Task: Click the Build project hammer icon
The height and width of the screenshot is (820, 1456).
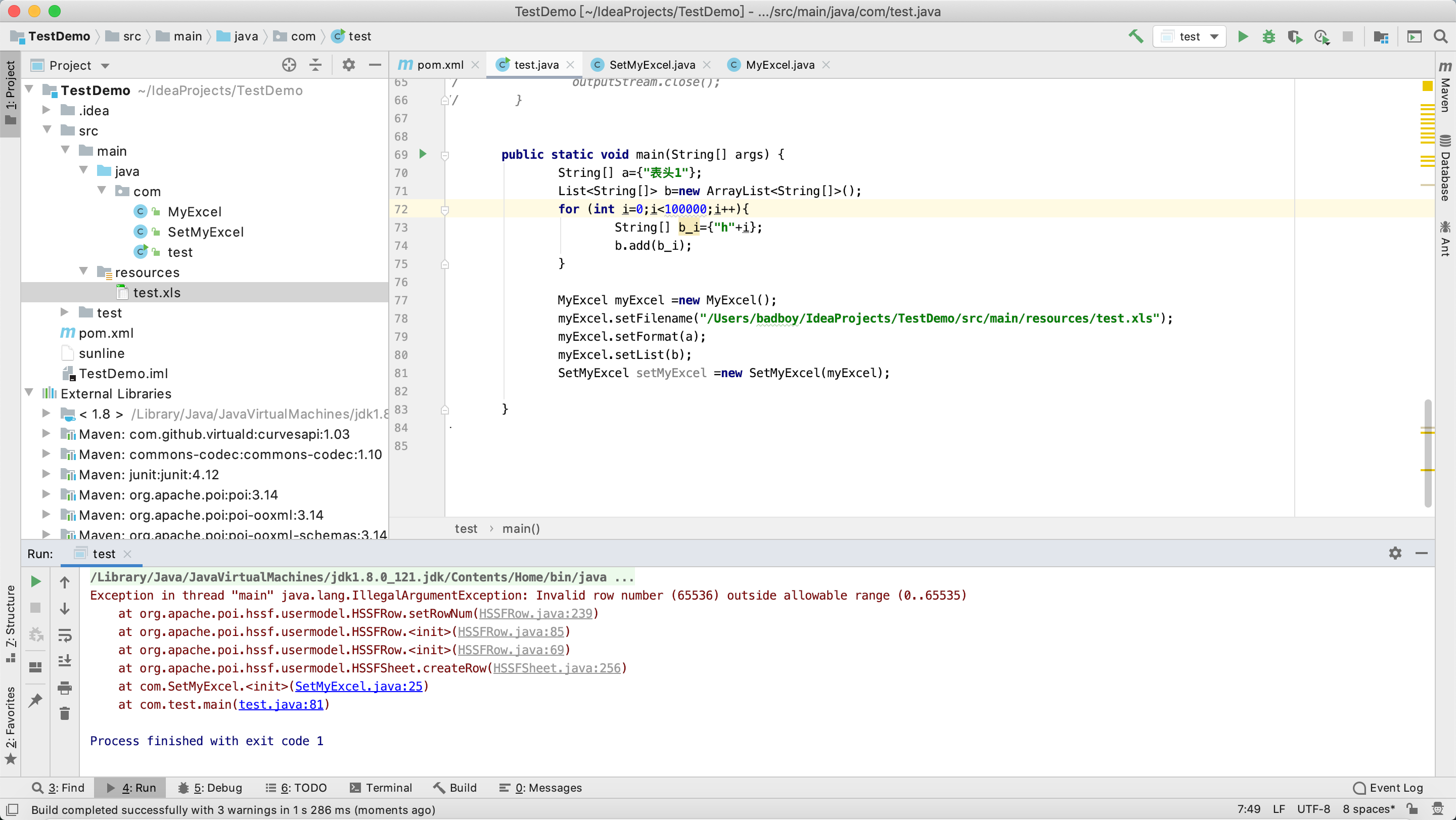Action: pos(1135,37)
